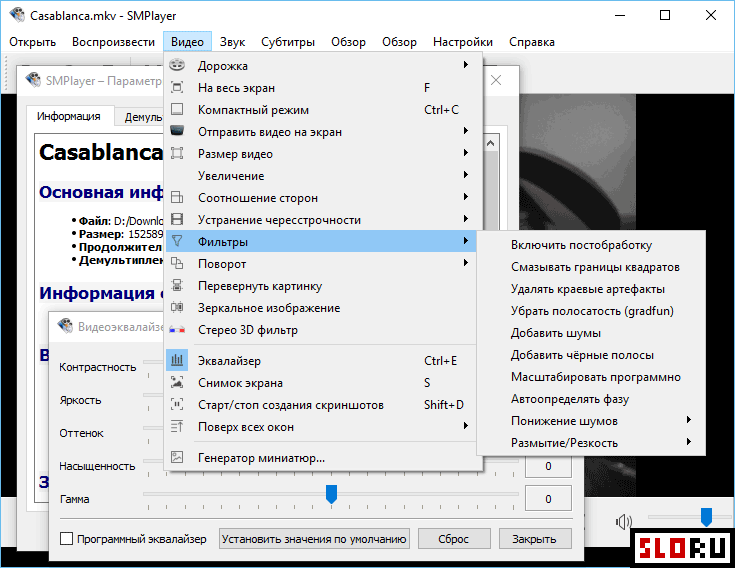Click the Гамма slider handle
This screenshot has width=735, height=568.
point(331,494)
